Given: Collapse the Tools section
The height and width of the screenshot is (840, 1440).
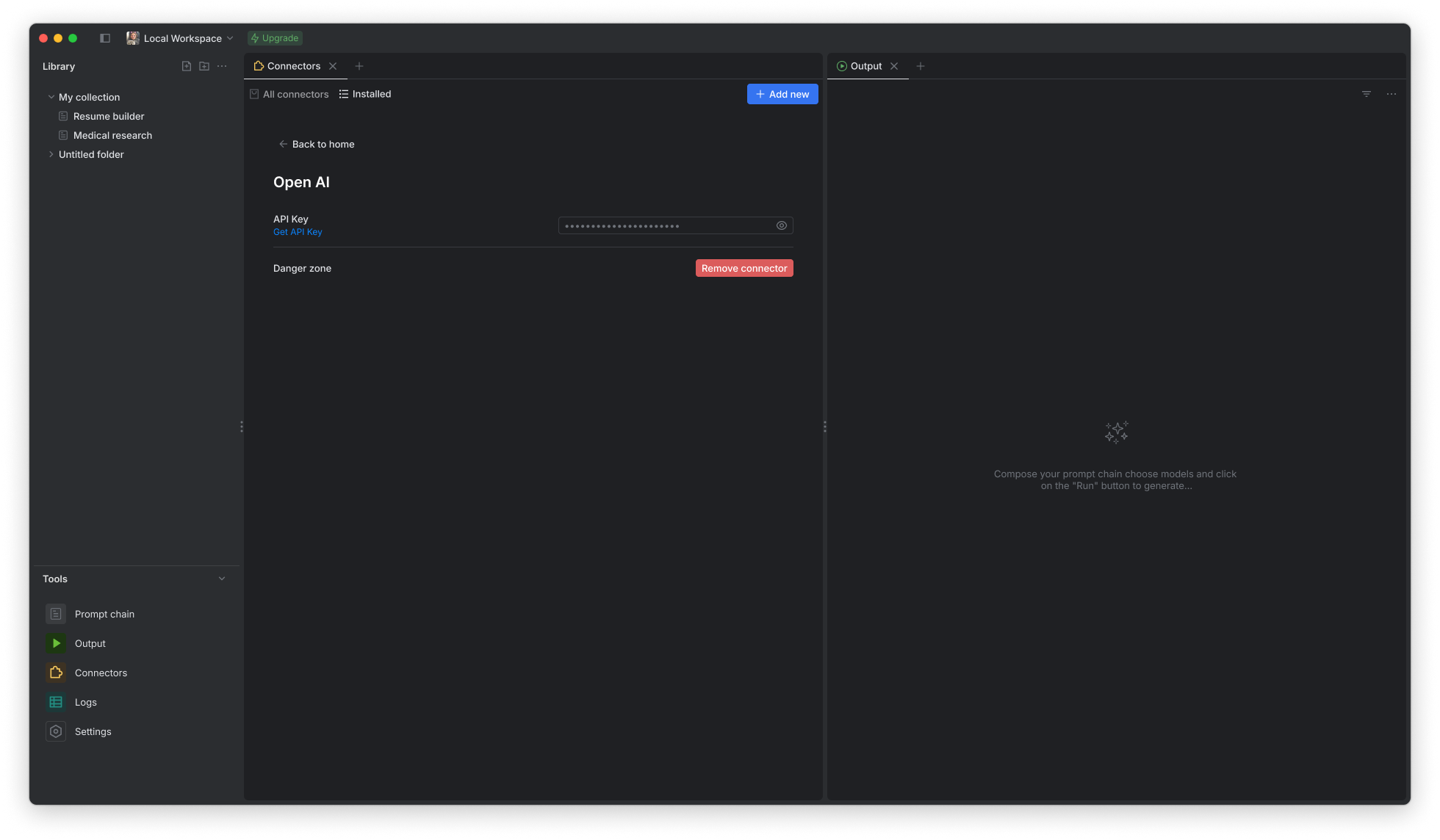Looking at the screenshot, I should [x=222, y=579].
